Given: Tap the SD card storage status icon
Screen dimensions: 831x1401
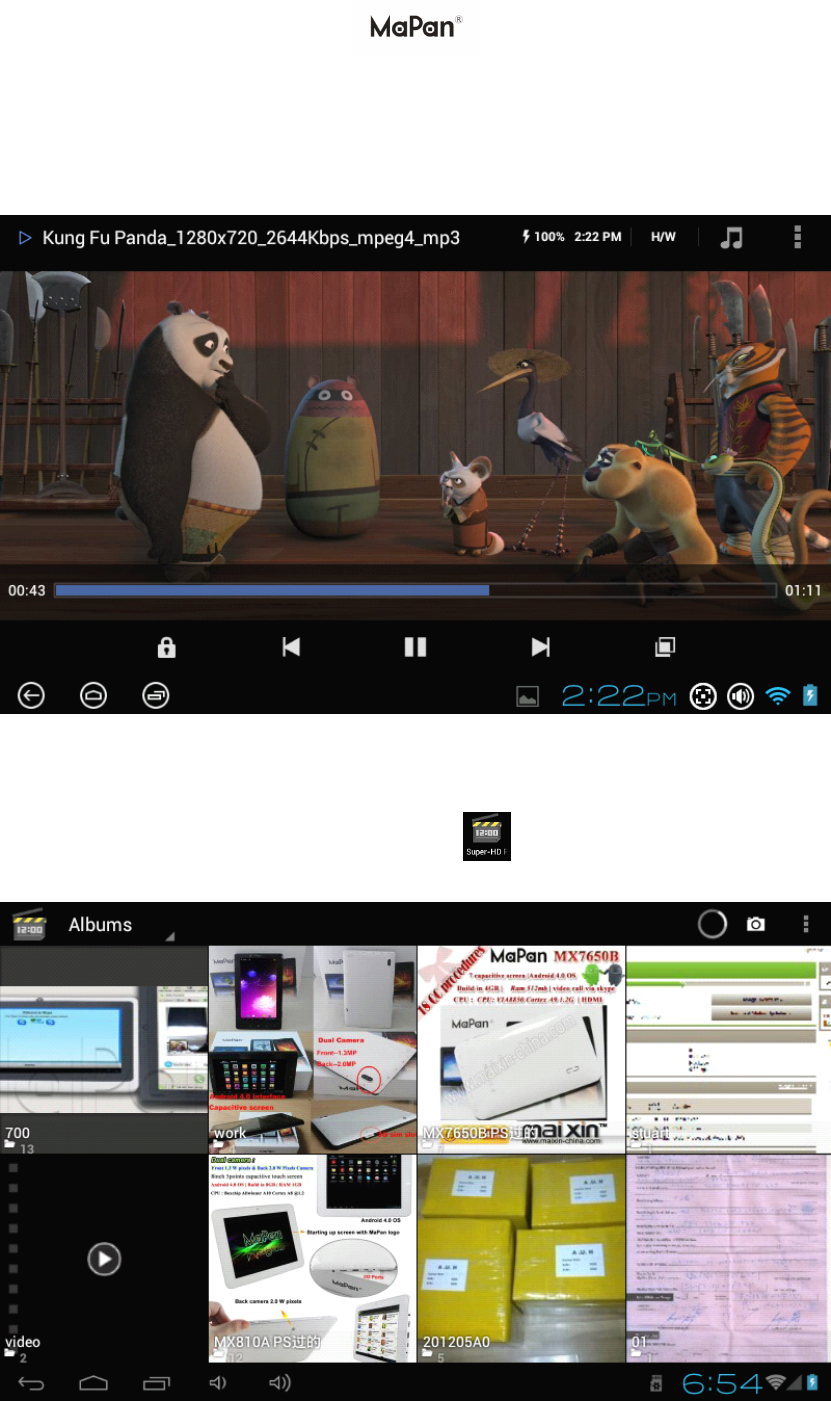Looking at the screenshot, I should [657, 1384].
